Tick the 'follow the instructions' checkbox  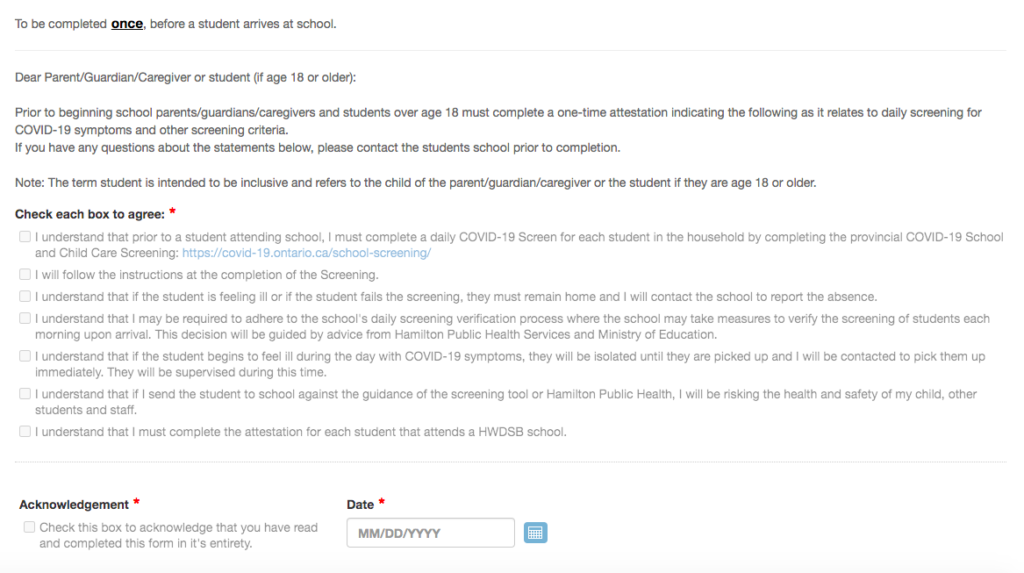tap(24, 274)
